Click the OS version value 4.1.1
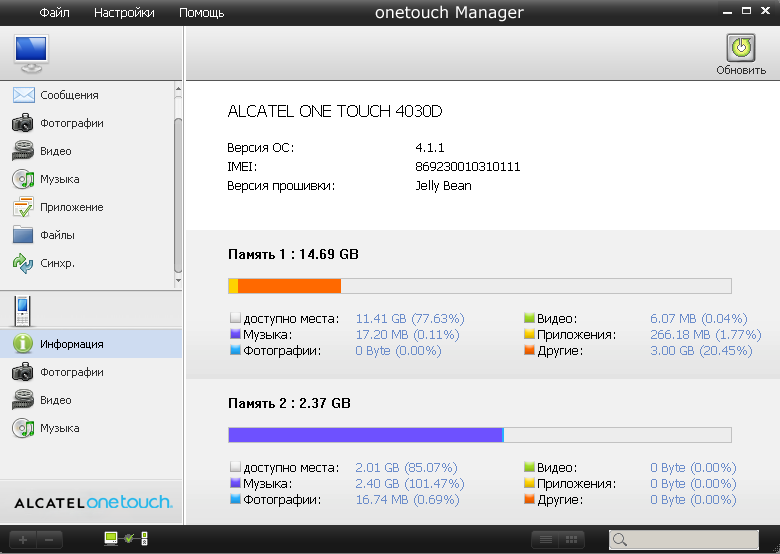Screen dimensions: 780x554 430,148
